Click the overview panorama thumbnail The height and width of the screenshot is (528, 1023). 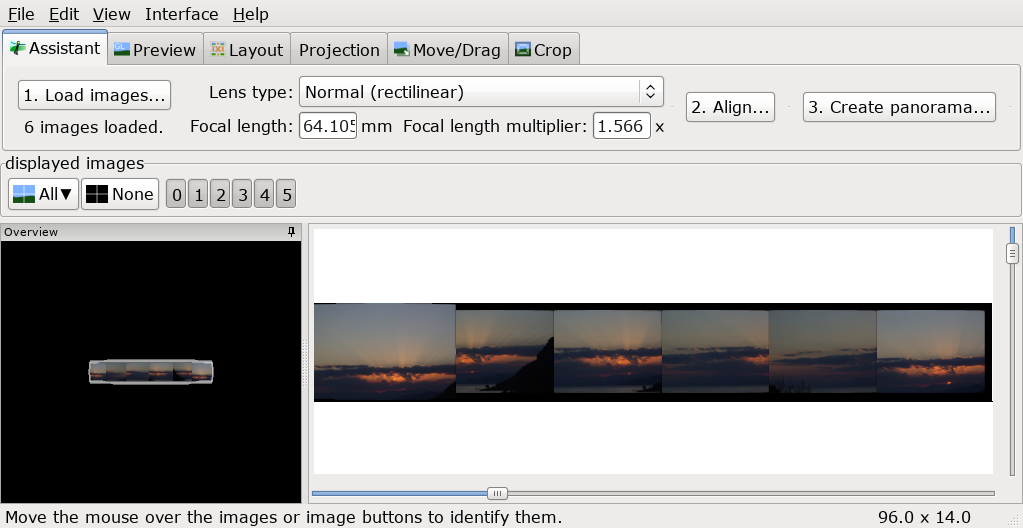[151, 372]
